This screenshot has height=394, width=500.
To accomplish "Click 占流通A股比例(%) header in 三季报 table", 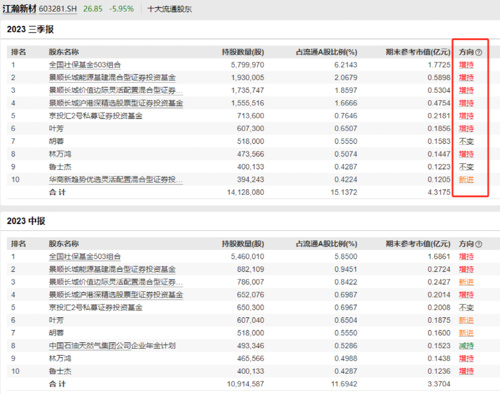I will coord(326,52).
